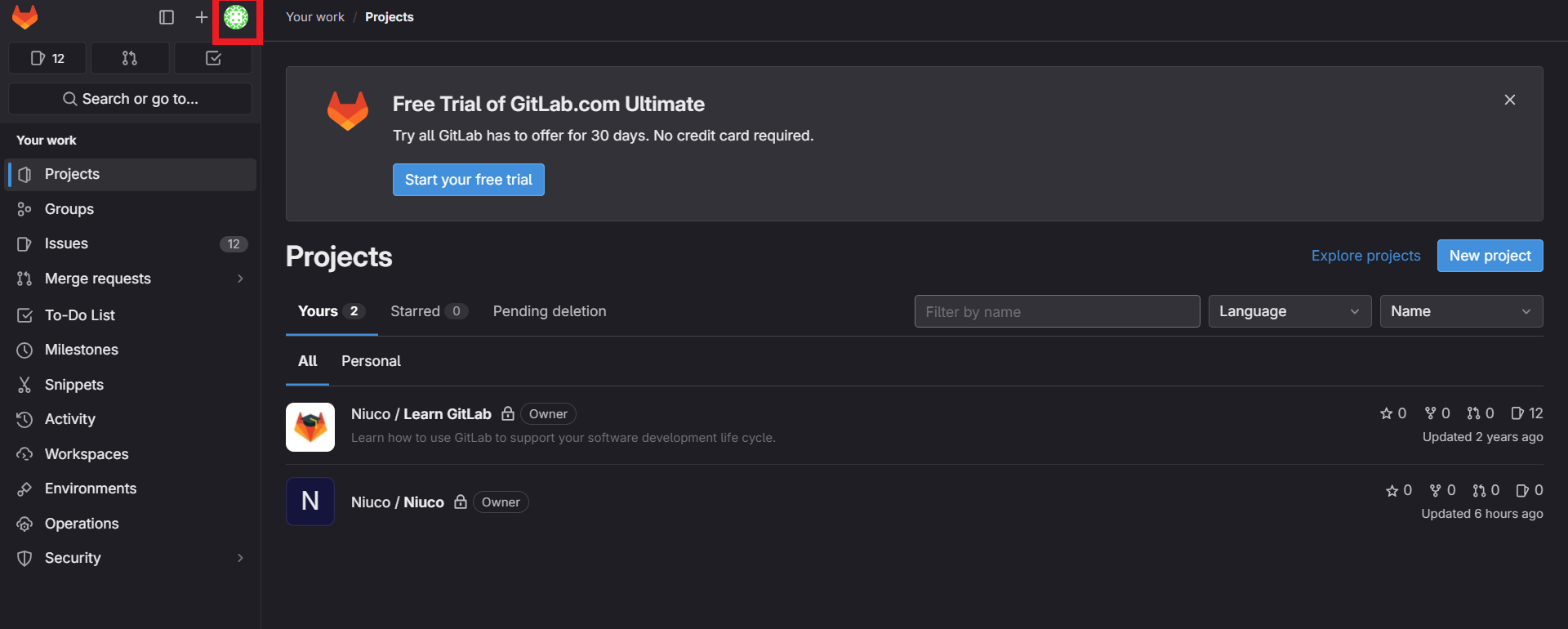Image resolution: width=1568 pixels, height=629 pixels.
Task: Switch to the Yours tab
Action: click(x=332, y=311)
